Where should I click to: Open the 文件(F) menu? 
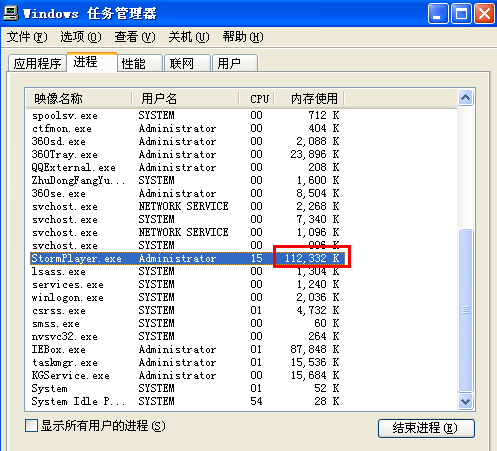click(27, 37)
